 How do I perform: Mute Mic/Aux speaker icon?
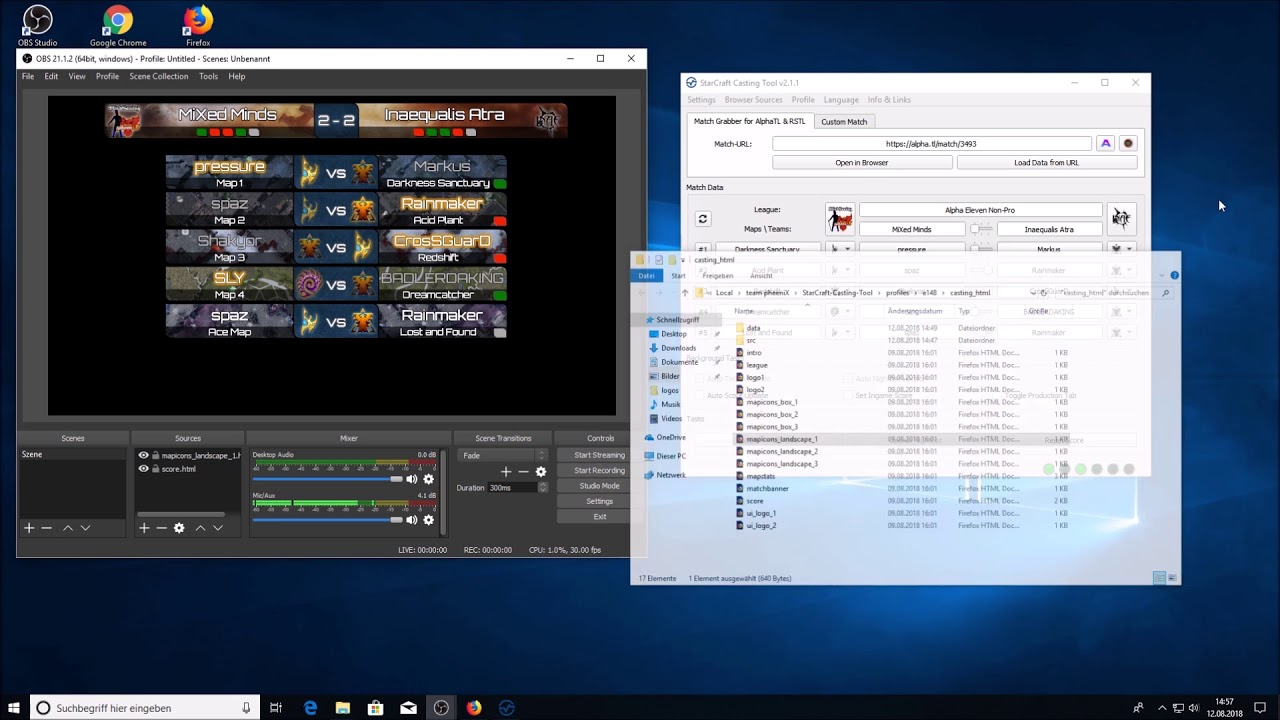point(411,520)
